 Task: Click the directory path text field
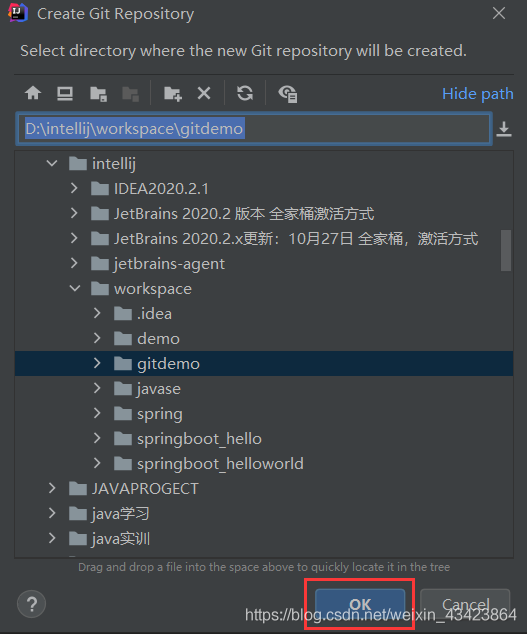tap(254, 129)
